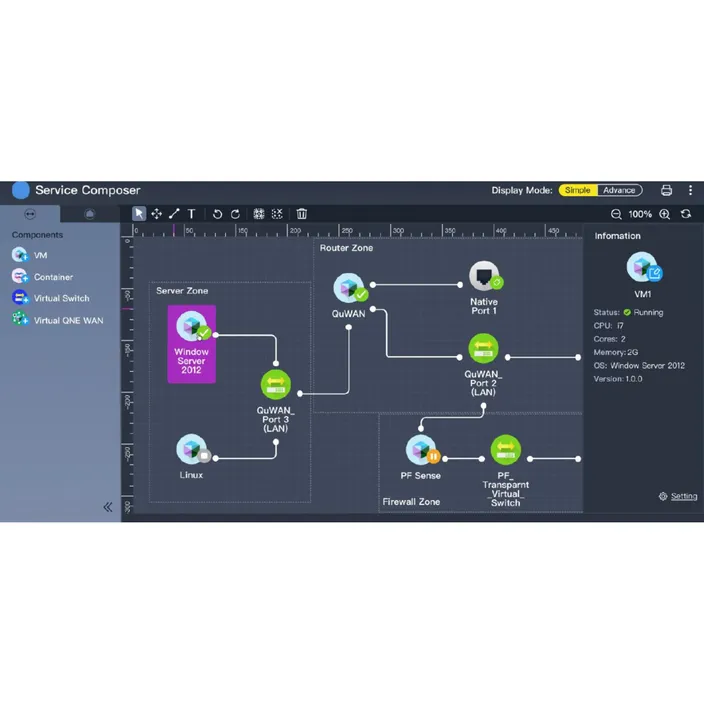Delete with the trash icon
The height and width of the screenshot is (704, 704).
(x=302, y=214)
